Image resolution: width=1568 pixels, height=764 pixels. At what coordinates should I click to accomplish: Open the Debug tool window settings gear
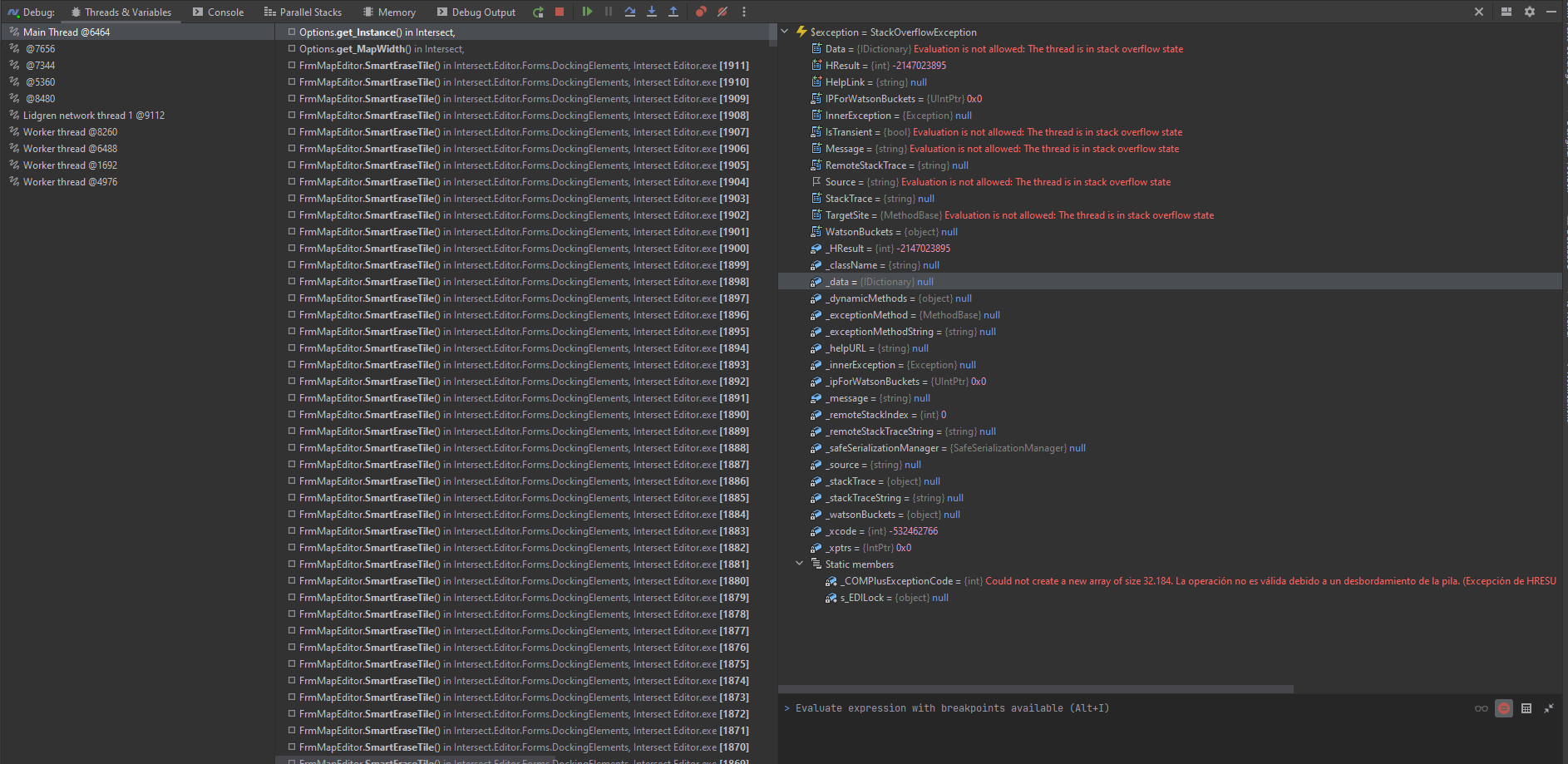click(x=1530, y=12)
